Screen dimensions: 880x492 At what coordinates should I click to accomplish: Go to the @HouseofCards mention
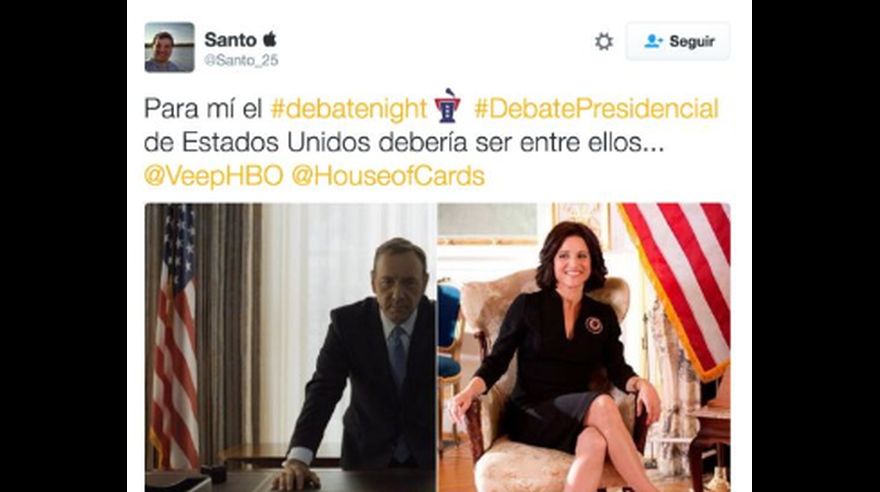(x=388, y=176)
